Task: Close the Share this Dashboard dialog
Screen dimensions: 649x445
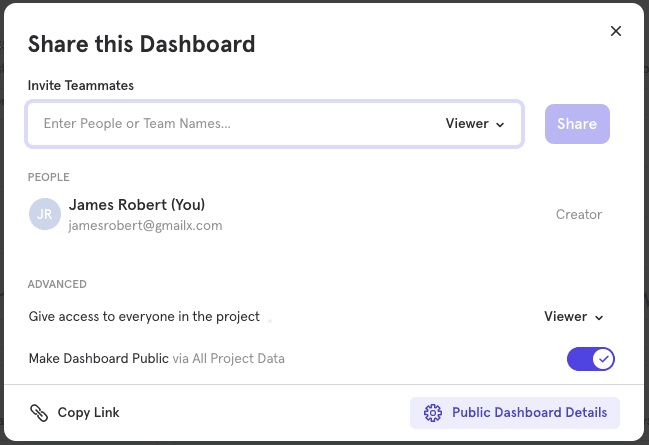Action: pyautogui.click(x=616, y=31)
